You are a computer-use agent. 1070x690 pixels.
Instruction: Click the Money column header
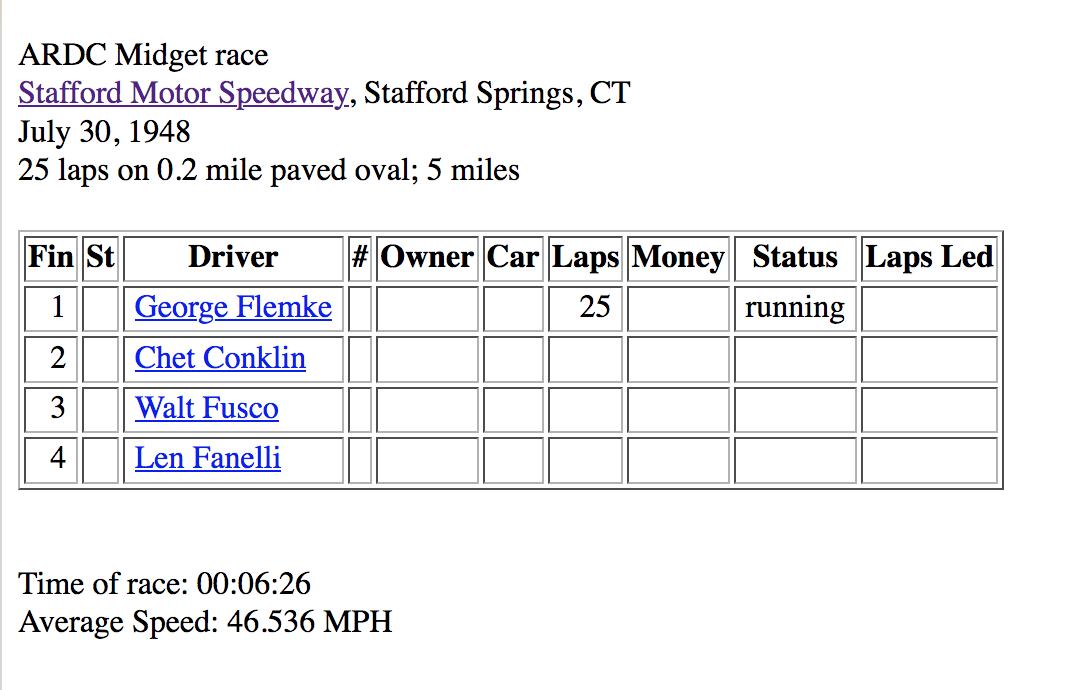[678, 258]
